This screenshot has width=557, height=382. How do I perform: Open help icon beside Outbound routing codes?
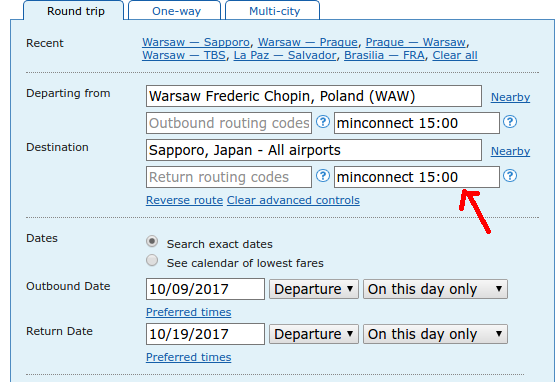(x=323, y=122)
